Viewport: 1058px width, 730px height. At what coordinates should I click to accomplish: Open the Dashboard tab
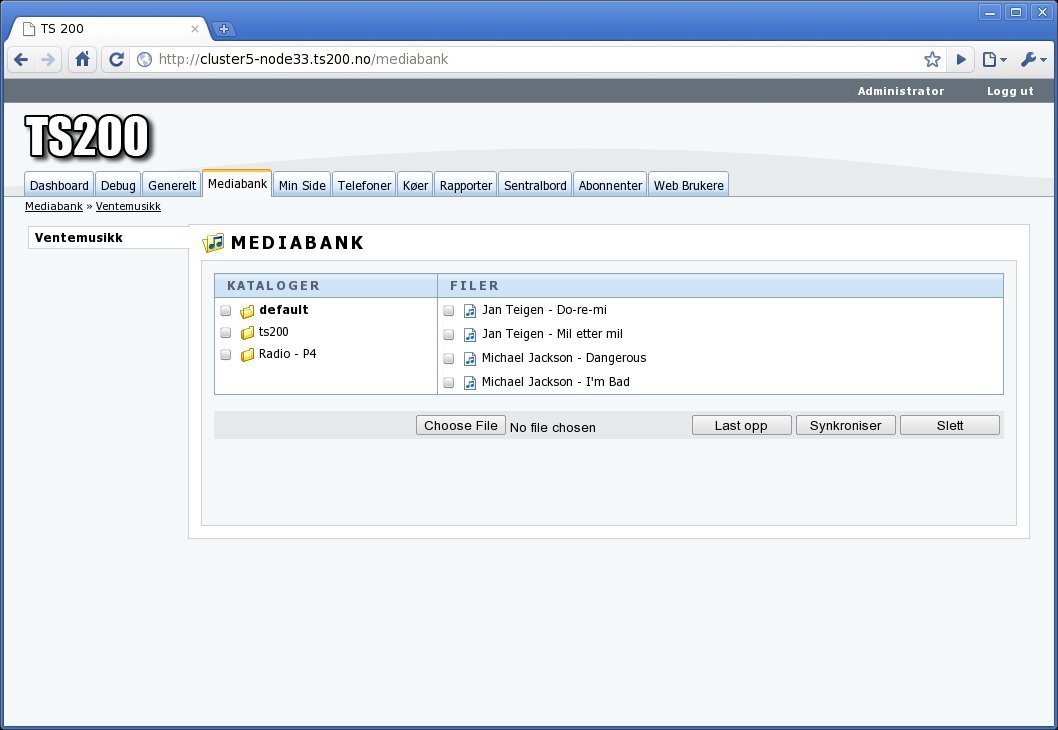[59, 185]
